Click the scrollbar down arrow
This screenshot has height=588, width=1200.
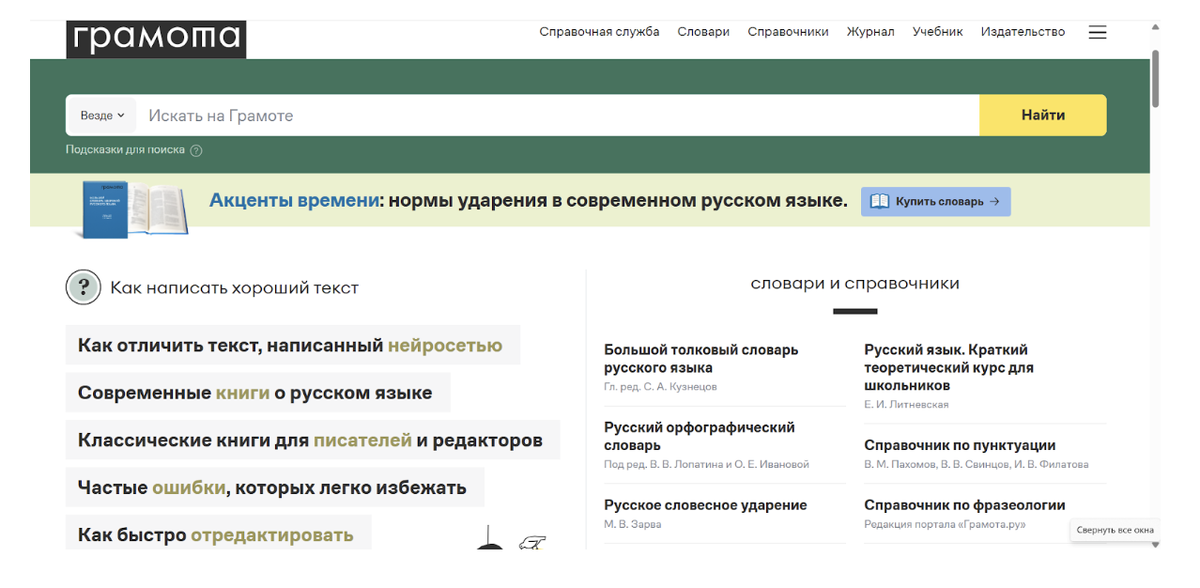tap(1155, 545)
